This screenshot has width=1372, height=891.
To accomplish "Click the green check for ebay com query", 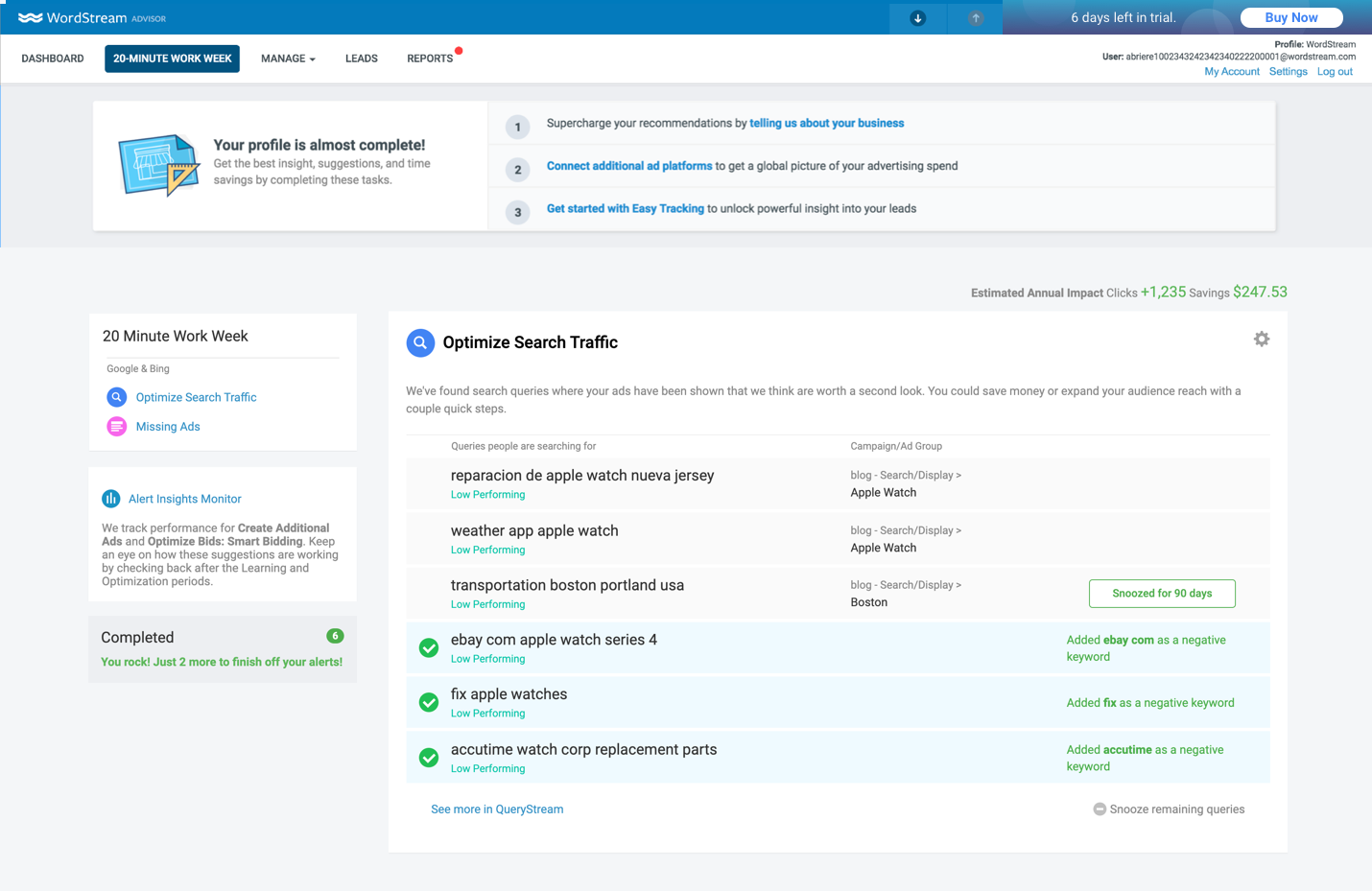I will point(429,648).
